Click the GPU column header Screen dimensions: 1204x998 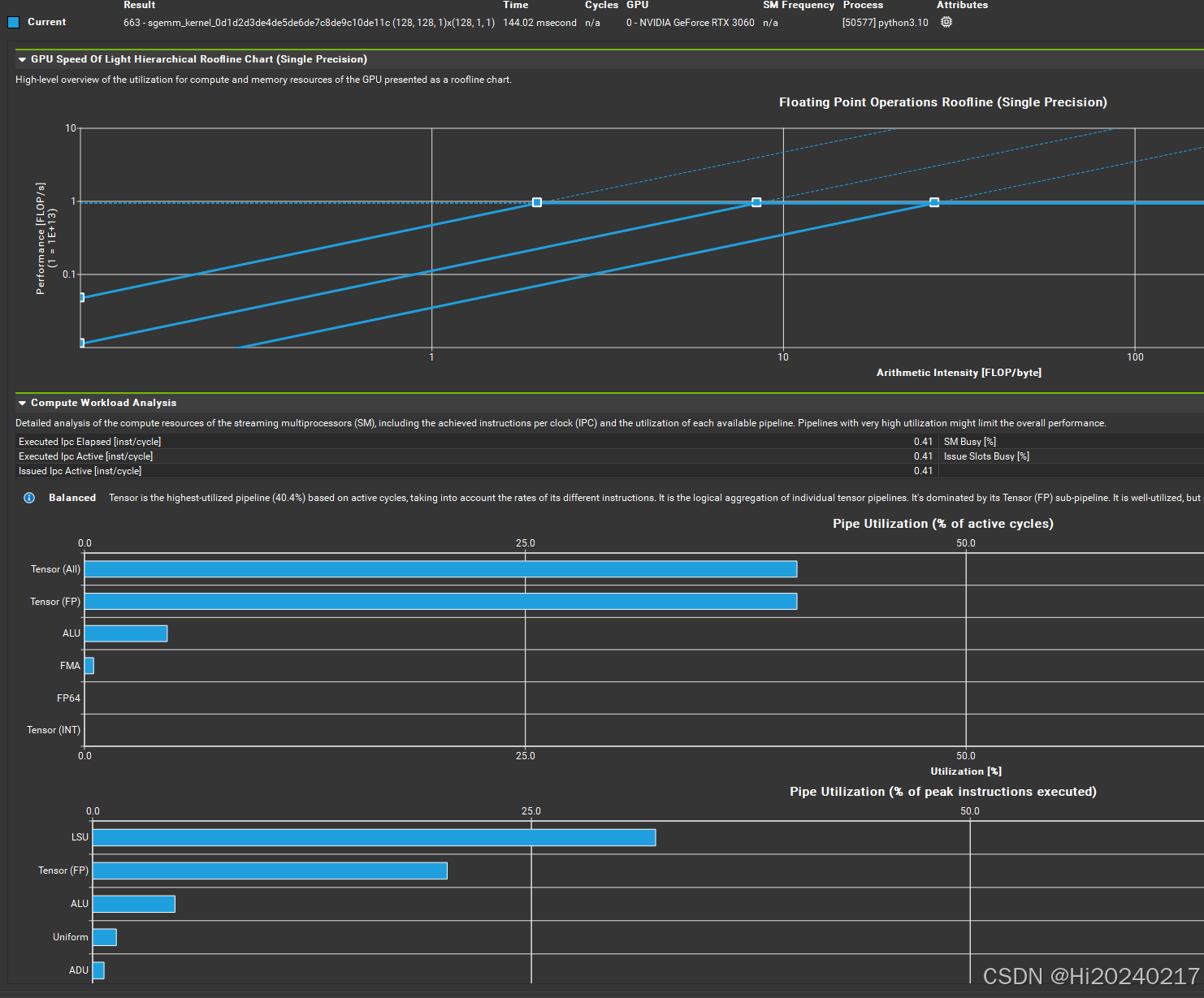click(637, 5)
